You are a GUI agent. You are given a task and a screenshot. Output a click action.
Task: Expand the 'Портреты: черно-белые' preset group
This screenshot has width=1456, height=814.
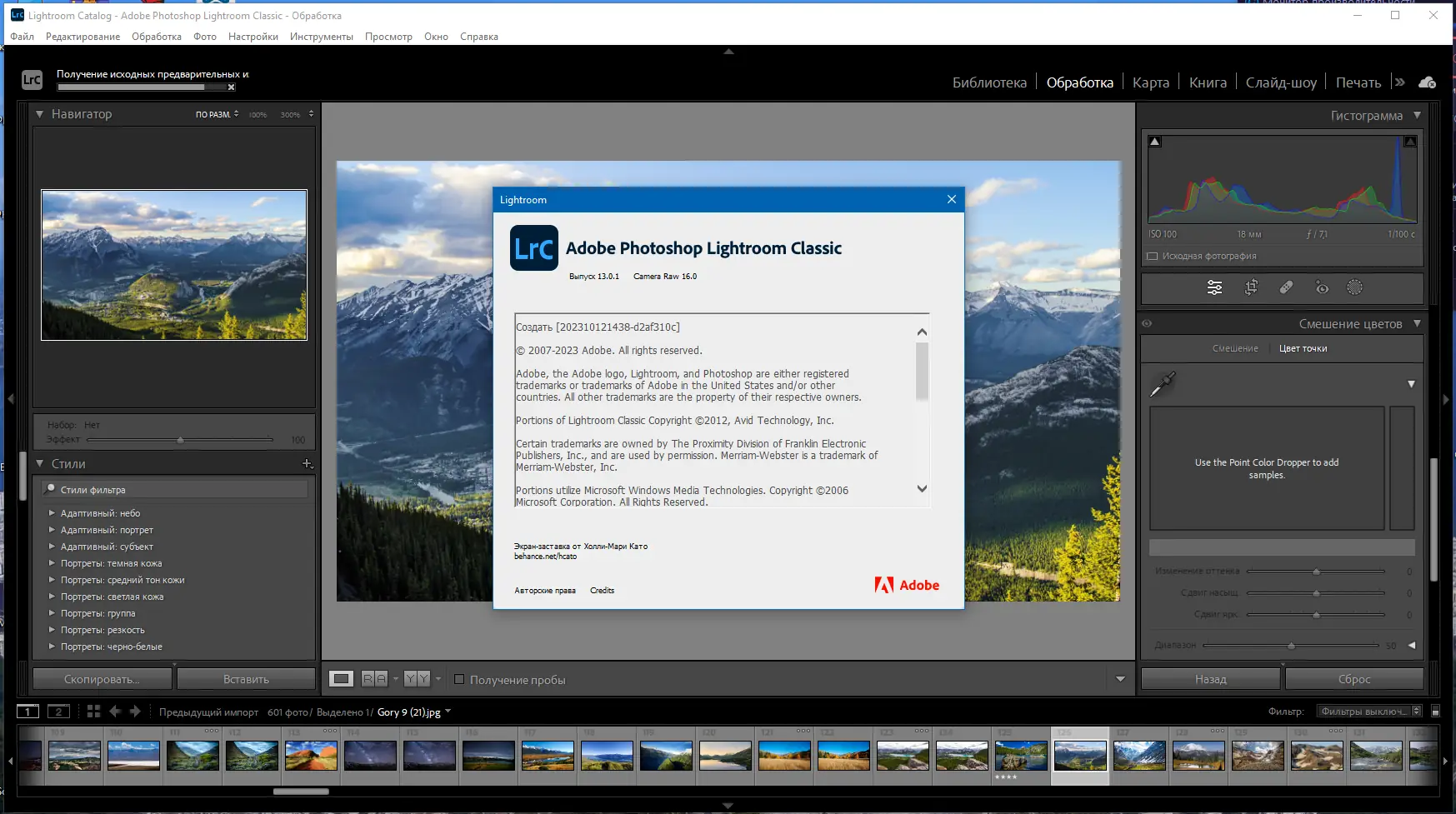point(52,647)
